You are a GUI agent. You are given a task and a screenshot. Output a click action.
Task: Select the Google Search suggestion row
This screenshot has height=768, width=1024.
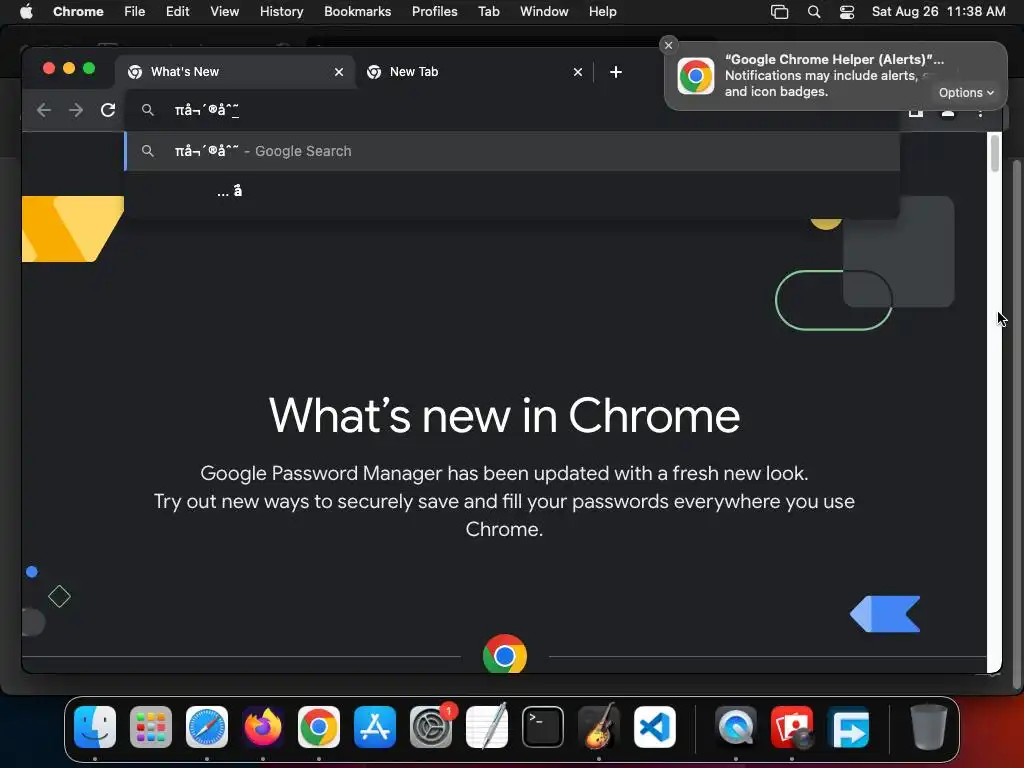coord(513,152)
